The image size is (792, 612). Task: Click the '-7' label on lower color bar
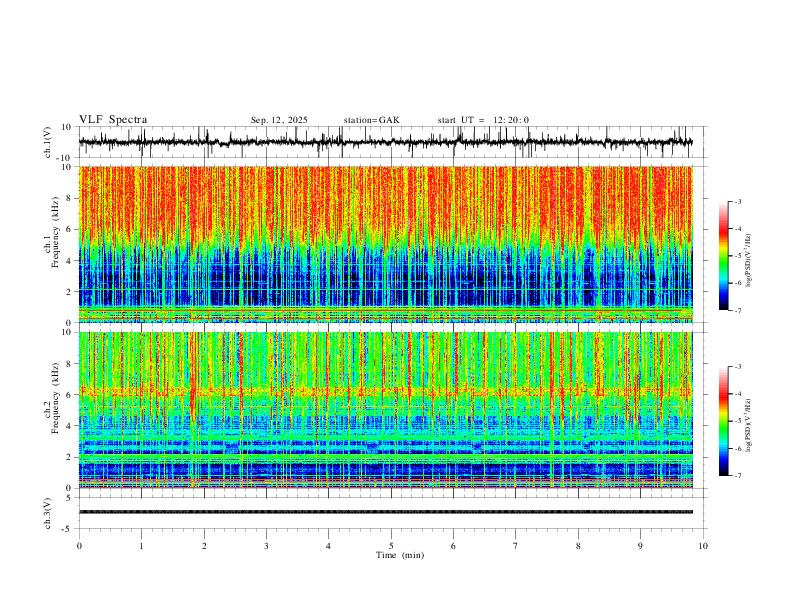738,476
